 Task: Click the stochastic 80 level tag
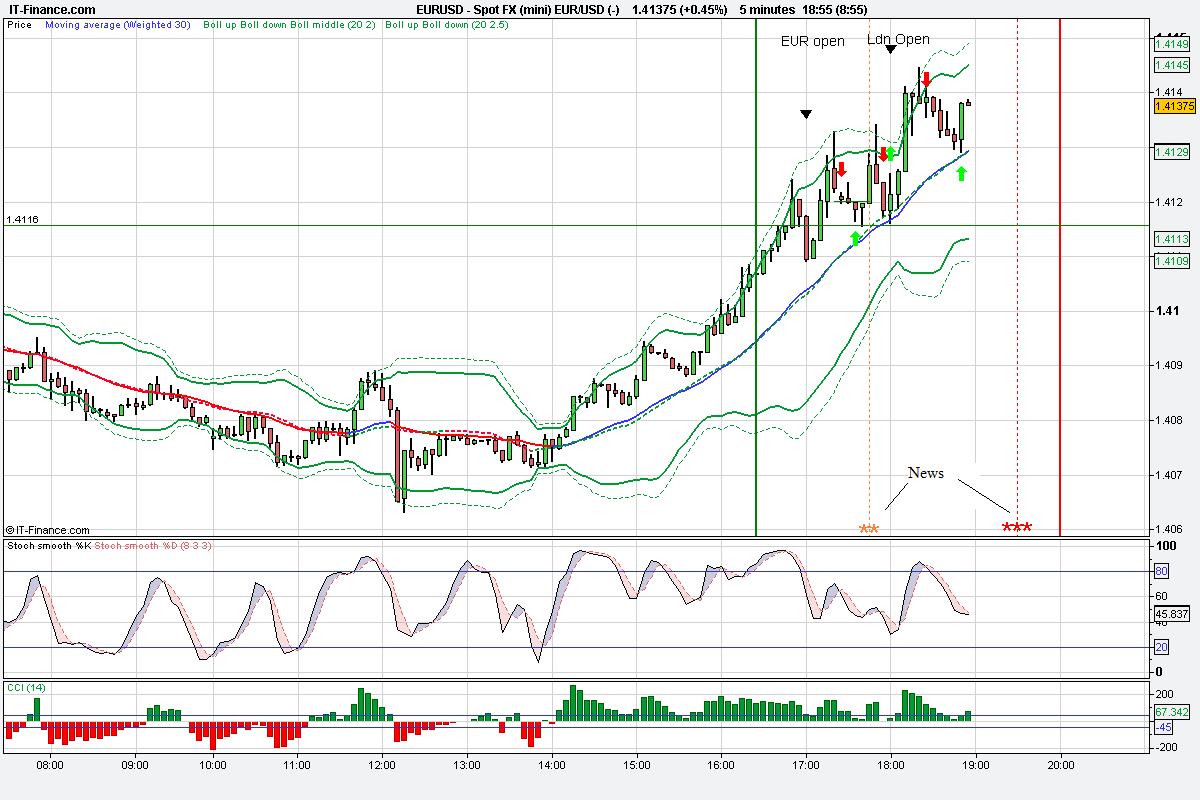tap(1162, 572)
